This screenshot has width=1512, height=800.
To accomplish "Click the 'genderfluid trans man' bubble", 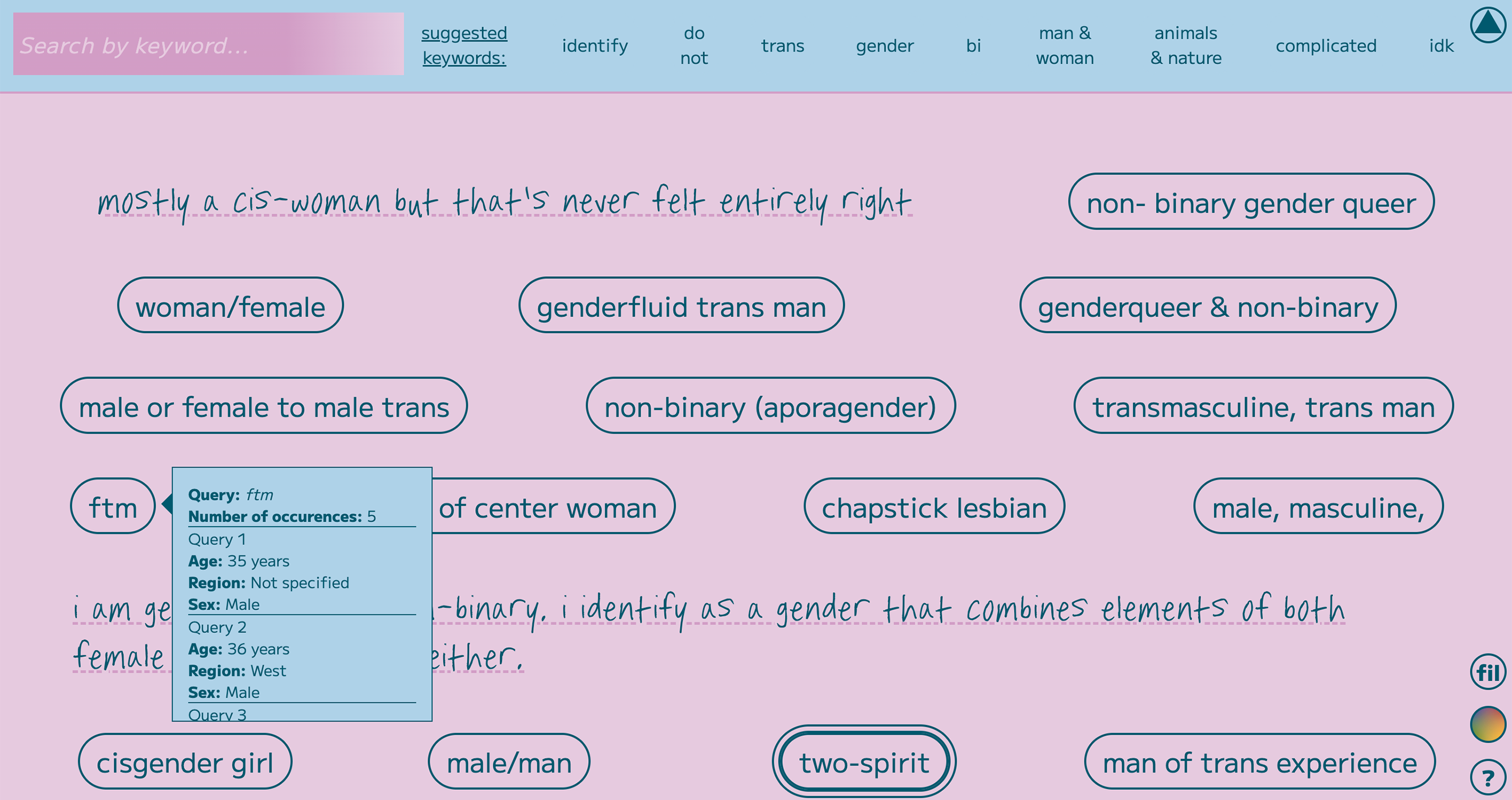I will (x=682, y=305).
